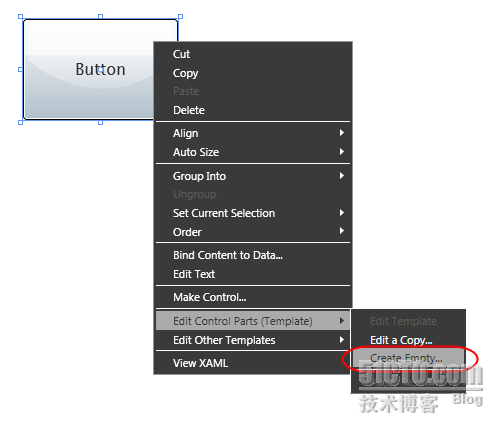Open Set Current Selection submenu

click(x=253, y=213)
